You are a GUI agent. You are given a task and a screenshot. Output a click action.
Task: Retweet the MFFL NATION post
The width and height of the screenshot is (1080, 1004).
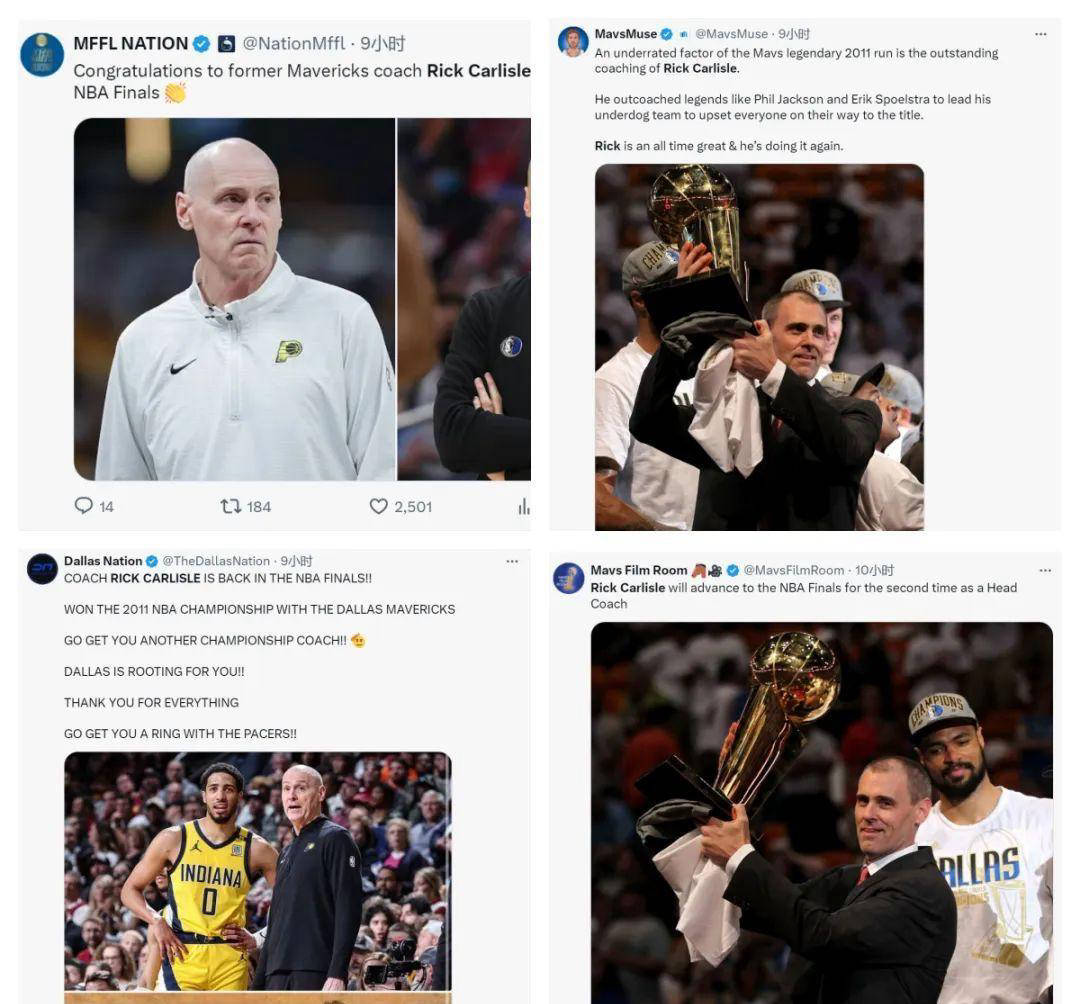pos(230,507)
